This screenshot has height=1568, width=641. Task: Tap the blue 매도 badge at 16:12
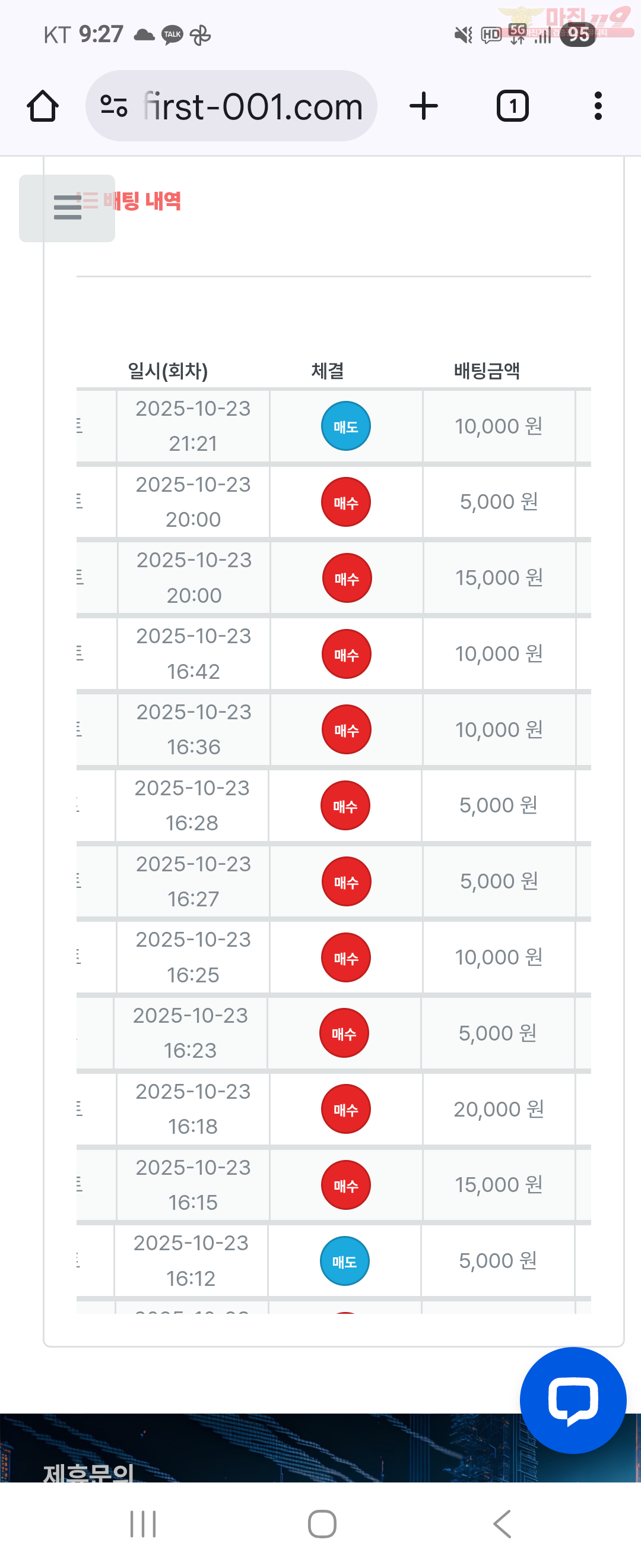[x=344, y=1260]
